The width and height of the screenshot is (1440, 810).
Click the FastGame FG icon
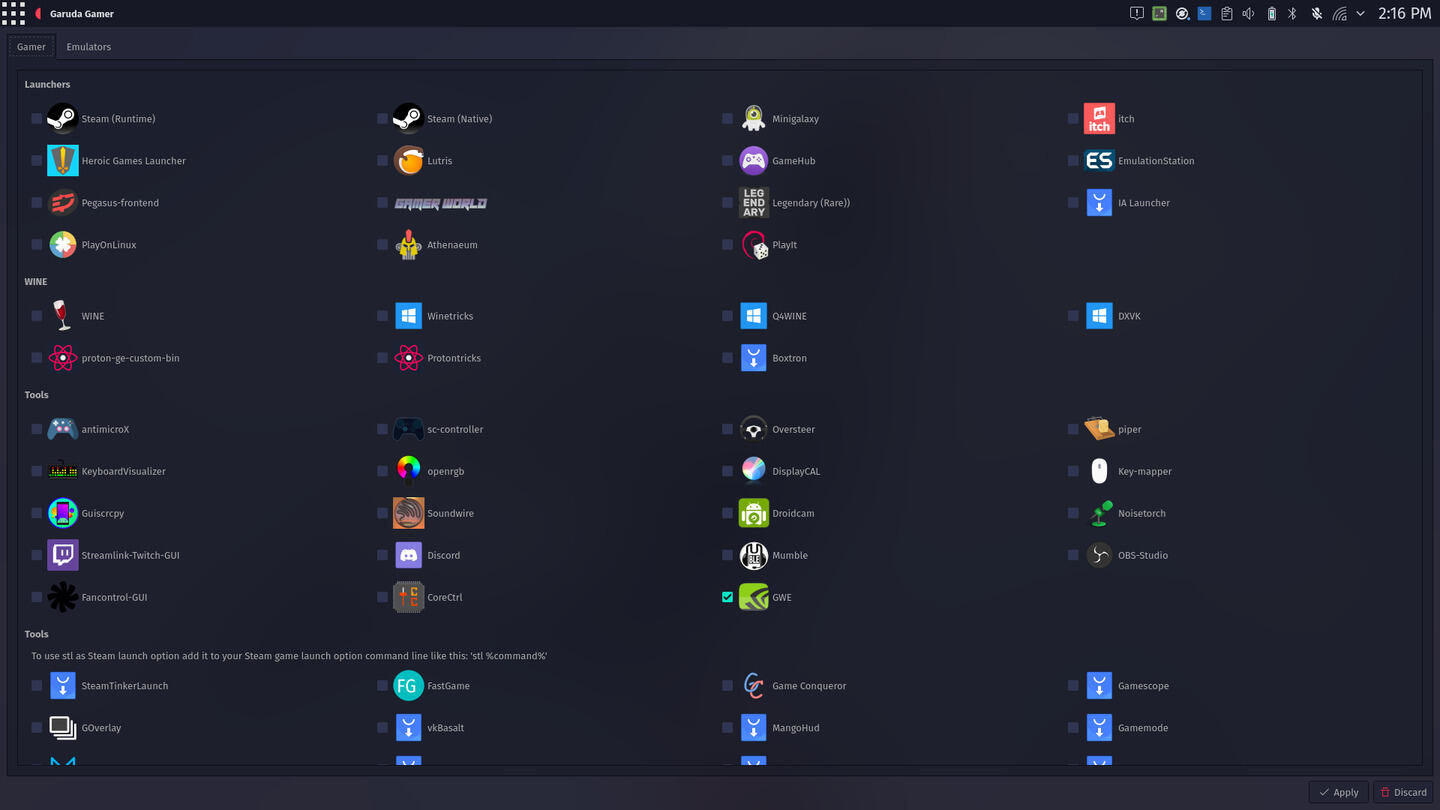[408, 685]
